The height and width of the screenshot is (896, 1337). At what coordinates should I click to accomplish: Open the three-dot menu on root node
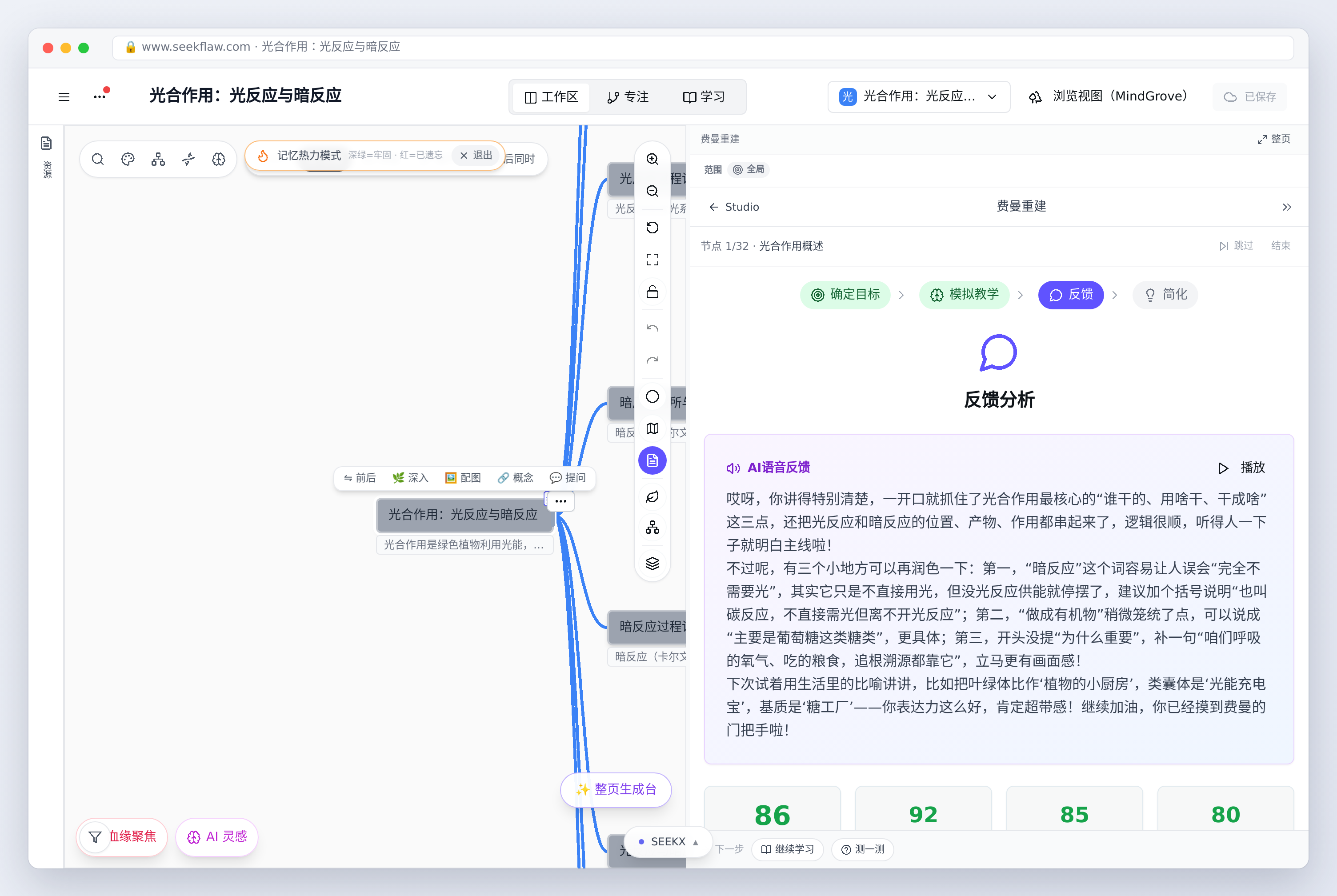(560, 501)
